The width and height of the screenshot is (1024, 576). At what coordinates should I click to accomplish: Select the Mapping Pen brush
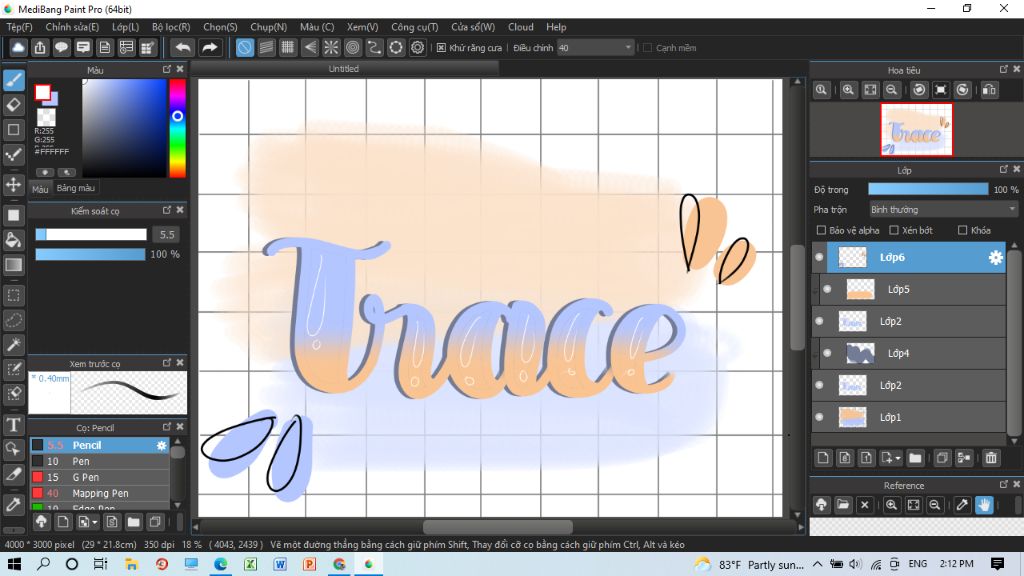100,493
